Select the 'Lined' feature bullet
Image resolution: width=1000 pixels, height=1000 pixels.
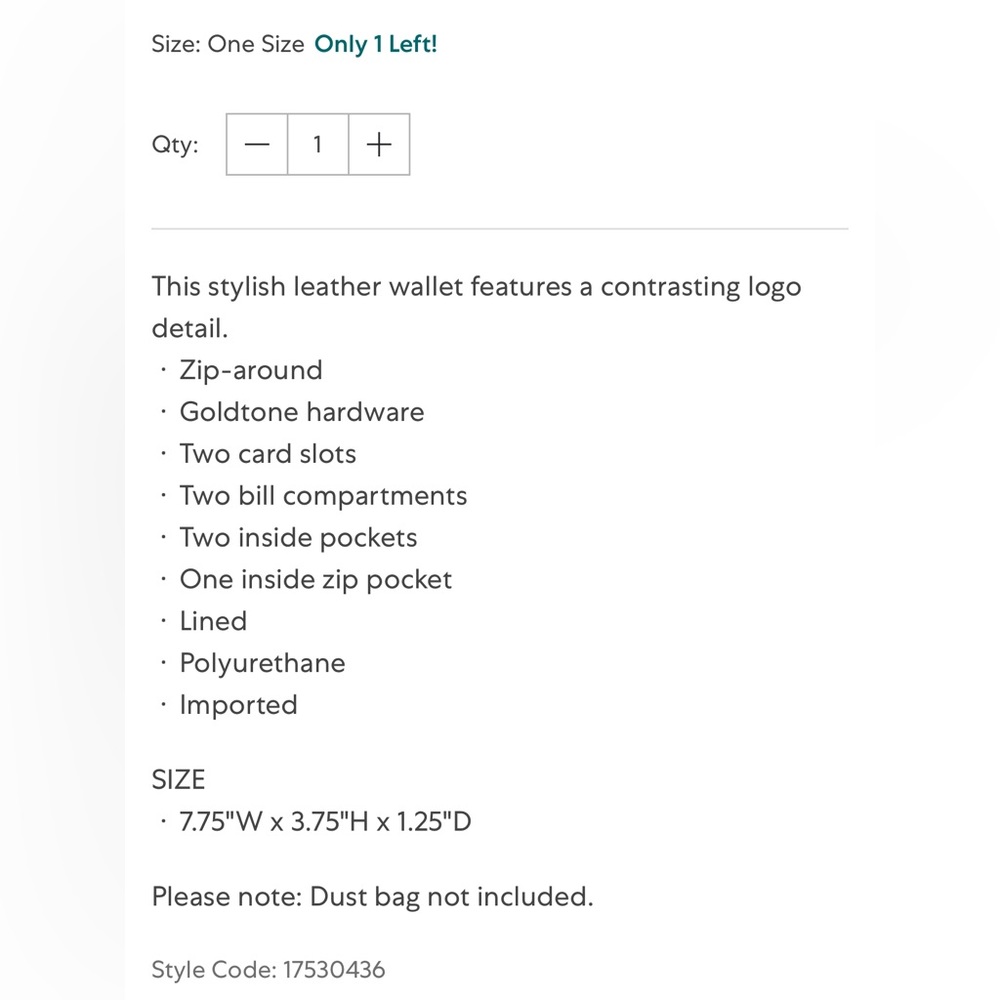(x=213, y=621)
